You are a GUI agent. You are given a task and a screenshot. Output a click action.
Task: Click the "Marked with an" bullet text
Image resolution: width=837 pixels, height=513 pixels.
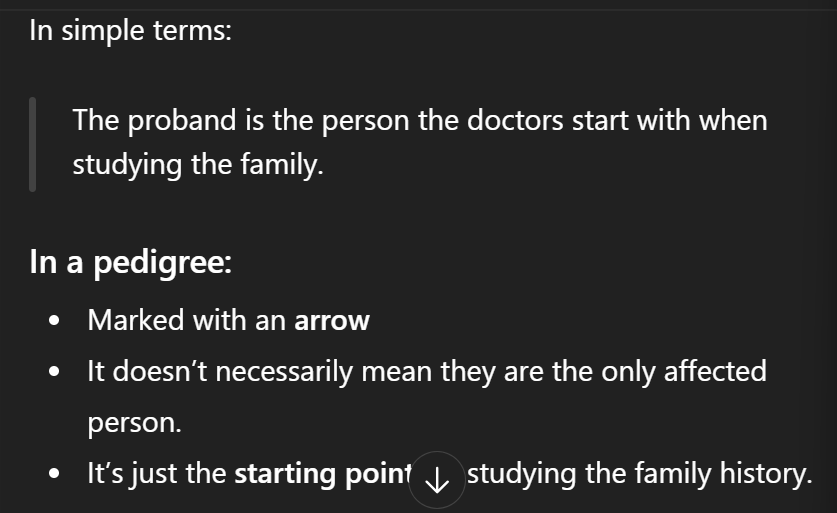[187, 321]
